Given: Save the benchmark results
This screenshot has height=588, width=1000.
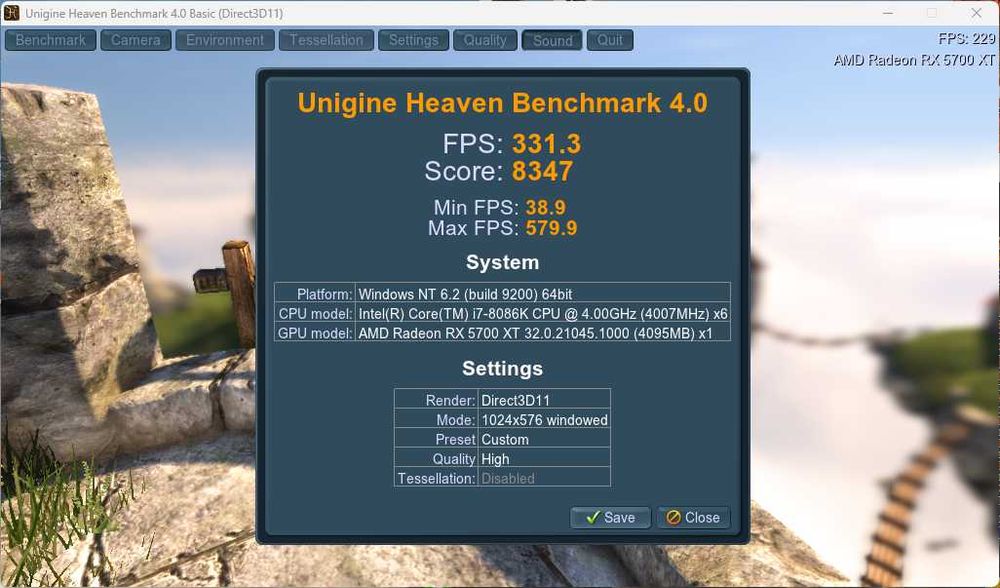Looking at the screenshot, I should 610,517.
